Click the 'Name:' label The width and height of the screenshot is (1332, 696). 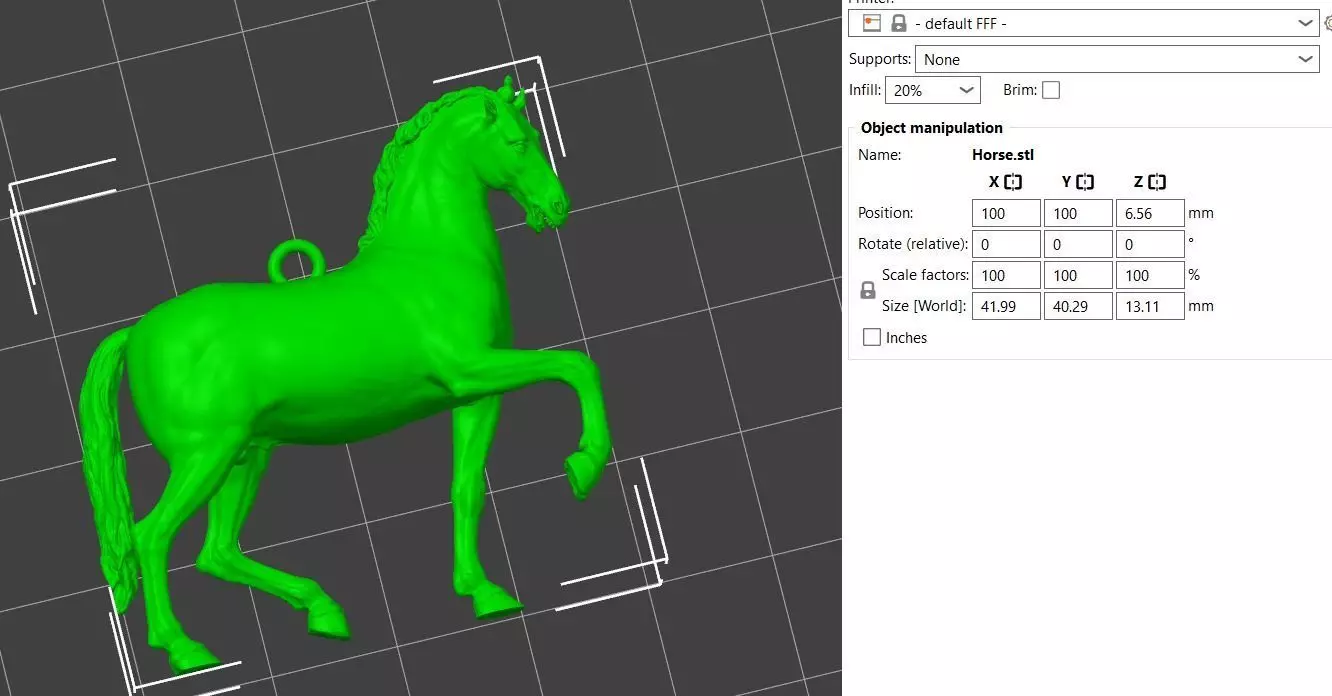click(879, 155)
